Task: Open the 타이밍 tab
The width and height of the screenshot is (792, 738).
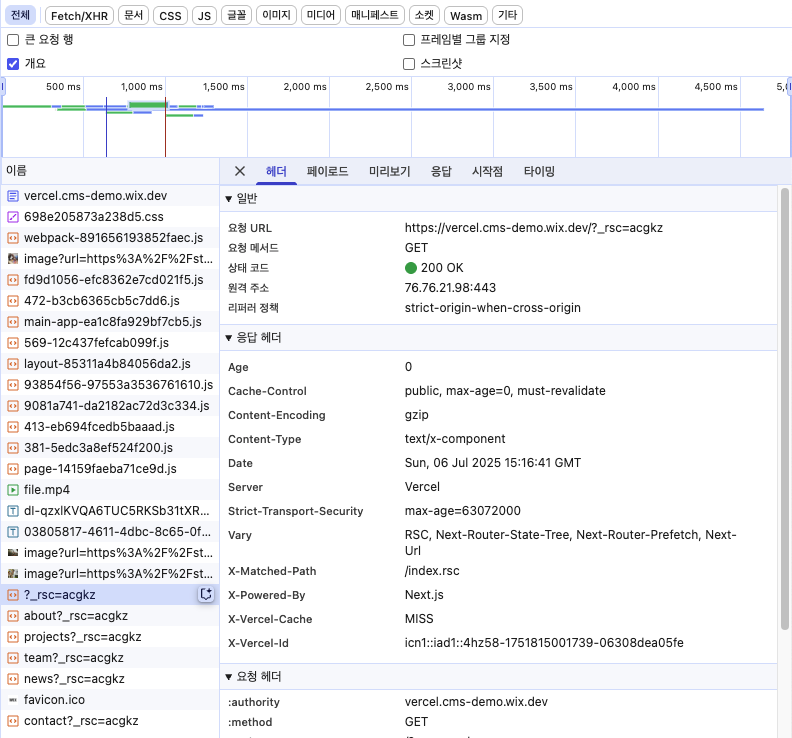Action: point(539,171)
